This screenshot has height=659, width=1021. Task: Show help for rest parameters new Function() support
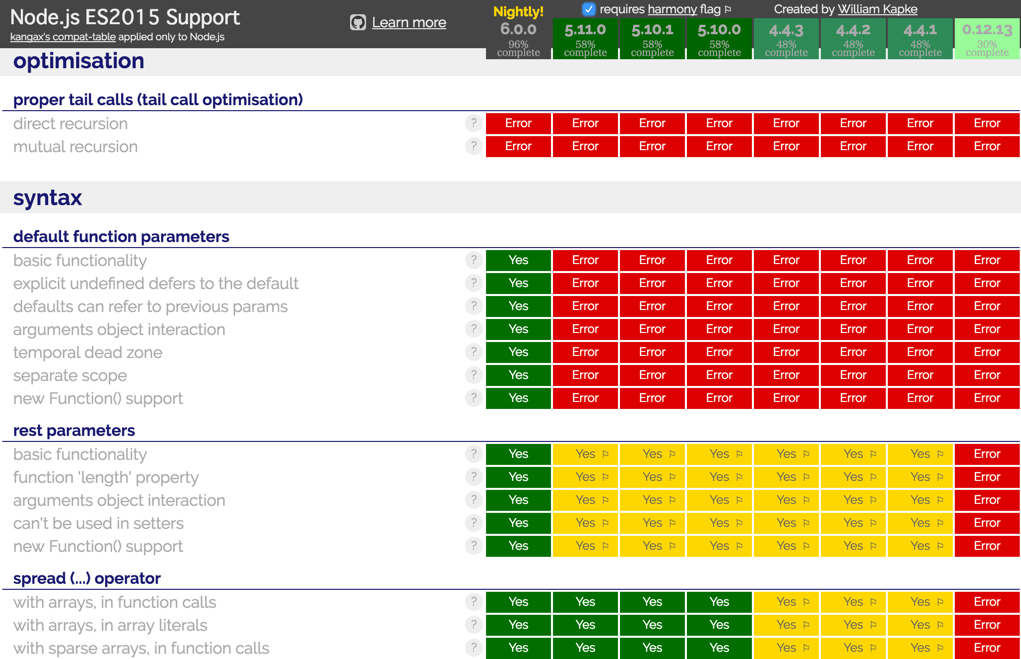[x=474, y=546]
